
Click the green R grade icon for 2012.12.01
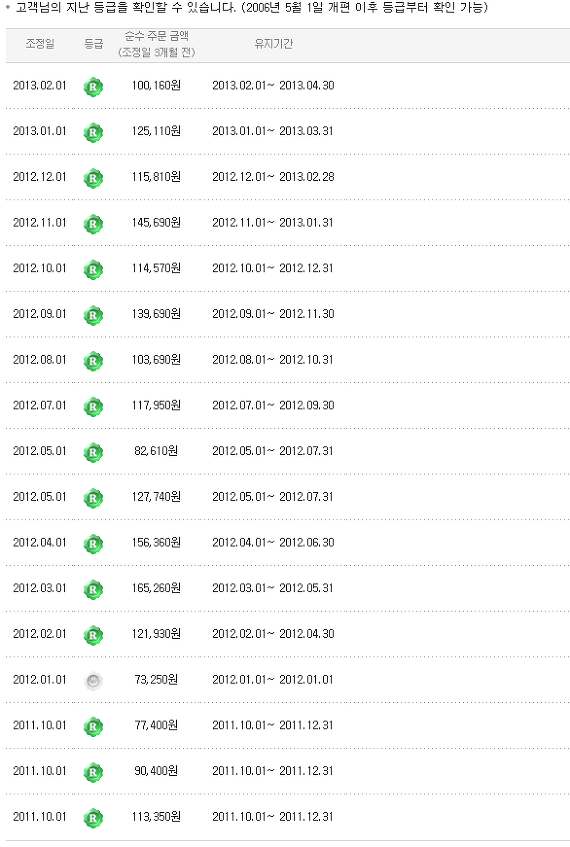[x=93, y=178]
